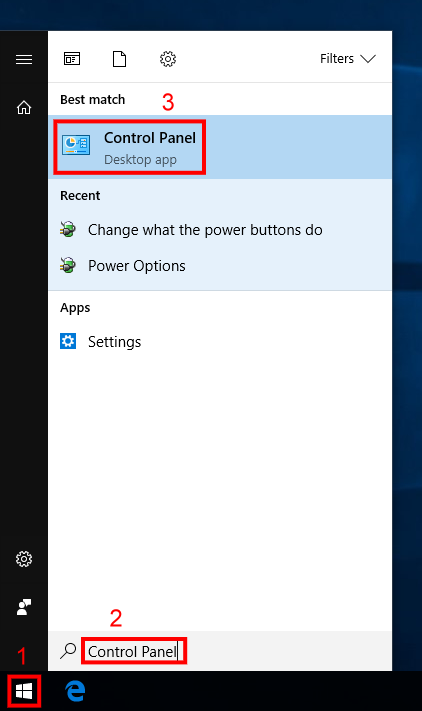This screenshot has width=422, height=711.
Task: Filter results by Documents icon
Action: [x=119, y=59]
